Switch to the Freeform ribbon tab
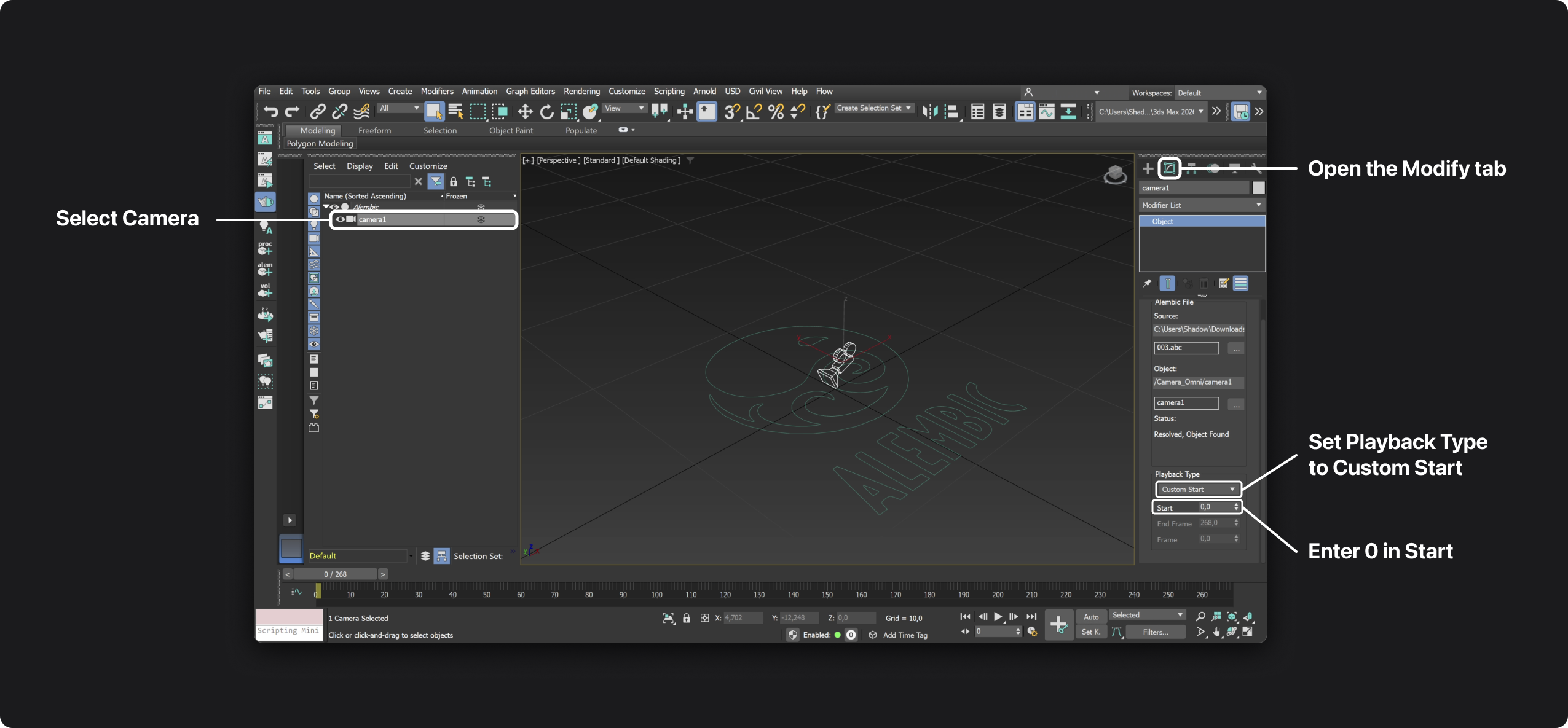 [374, 131]
